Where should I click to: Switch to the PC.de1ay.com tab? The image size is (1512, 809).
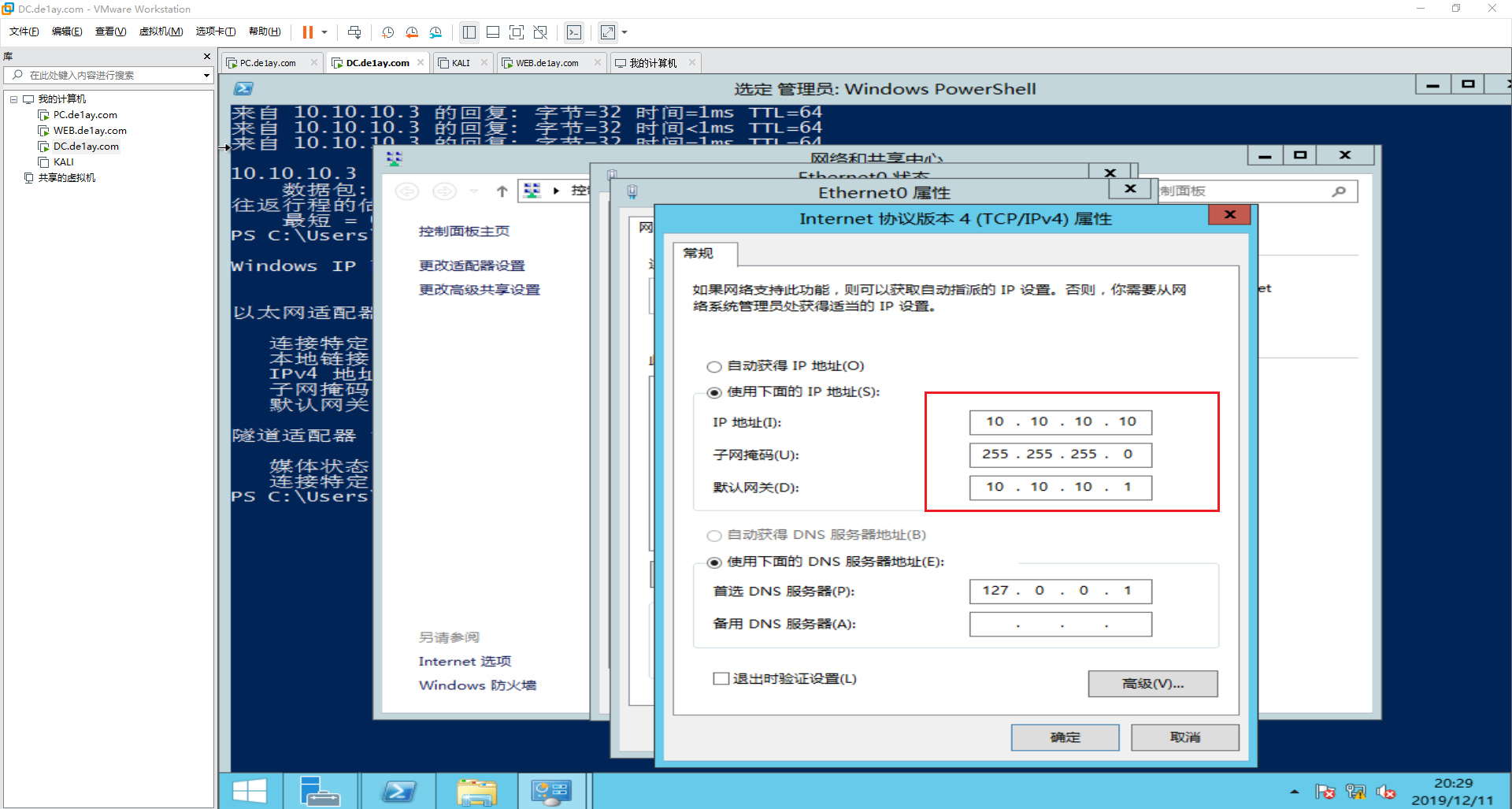coord(268,63)
